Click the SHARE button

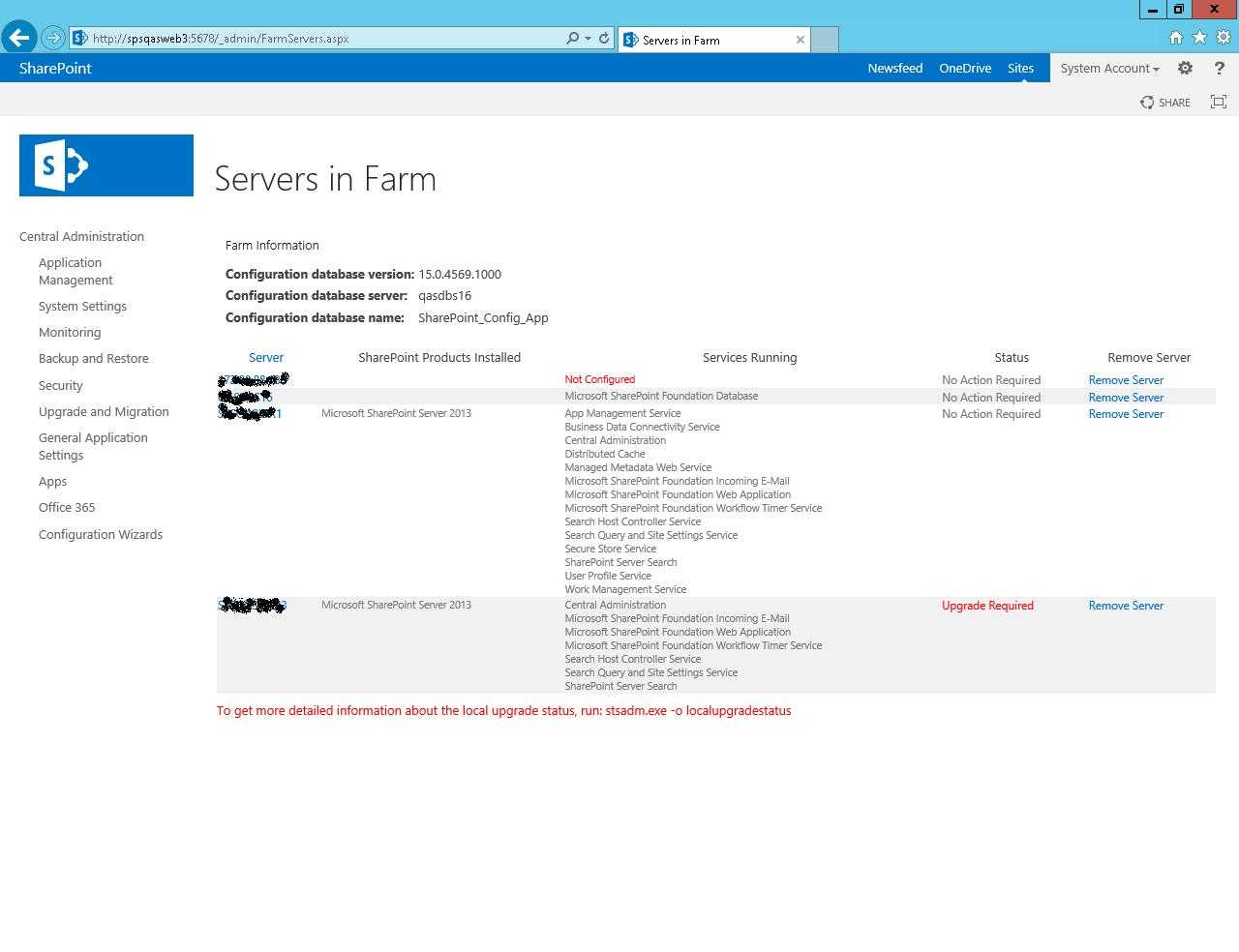coord(1165,103)
